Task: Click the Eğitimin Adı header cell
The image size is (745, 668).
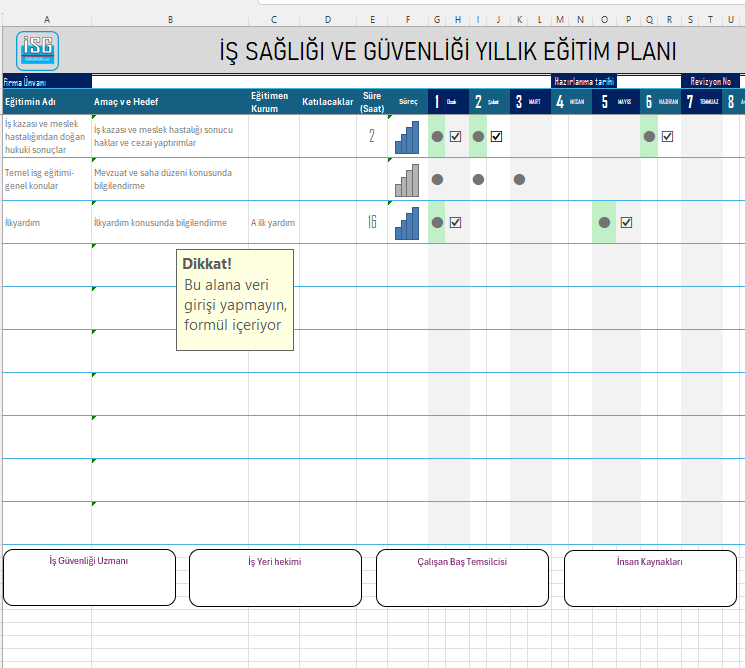Action: point(47,102)
